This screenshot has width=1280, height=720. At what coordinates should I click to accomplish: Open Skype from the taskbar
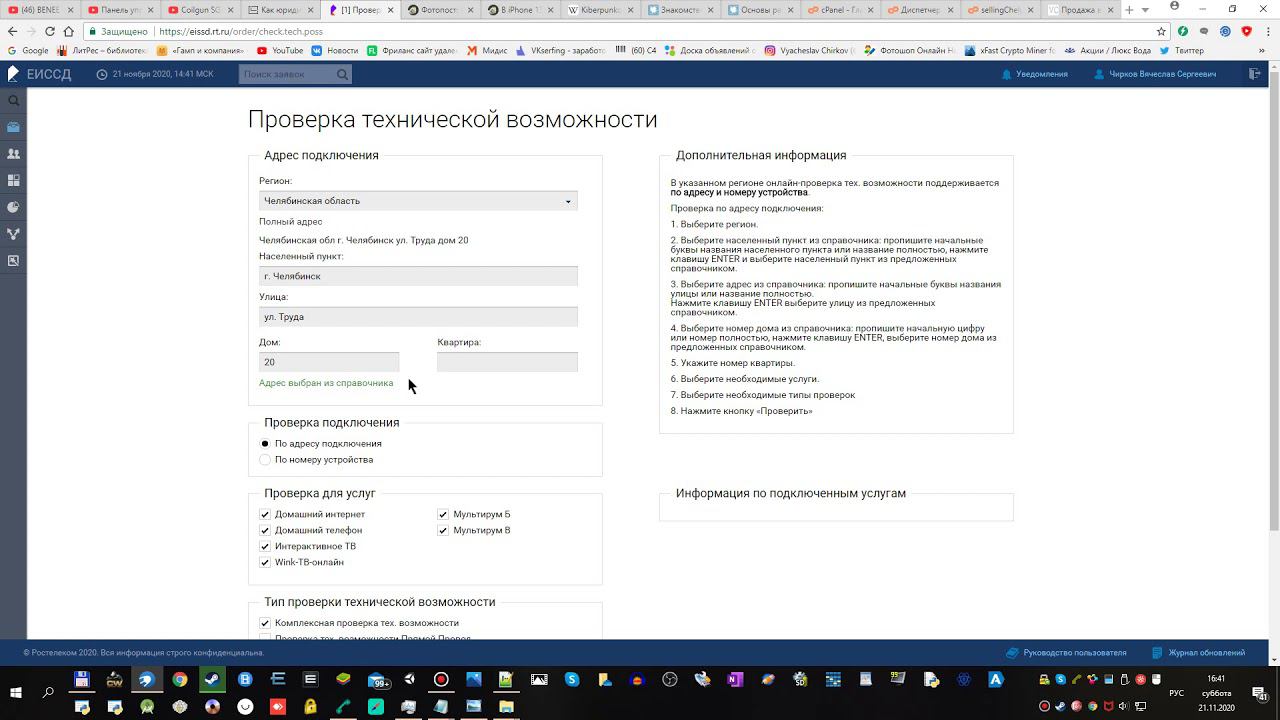(x=572, y=679)
